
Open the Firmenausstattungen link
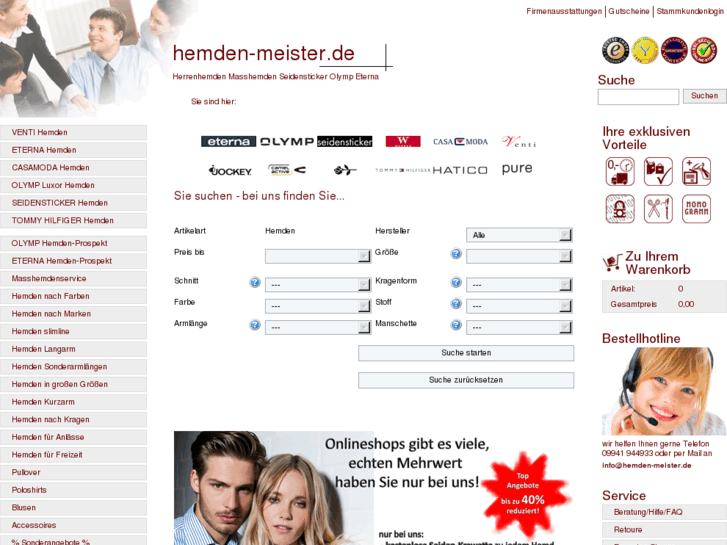tap(564, 11)
